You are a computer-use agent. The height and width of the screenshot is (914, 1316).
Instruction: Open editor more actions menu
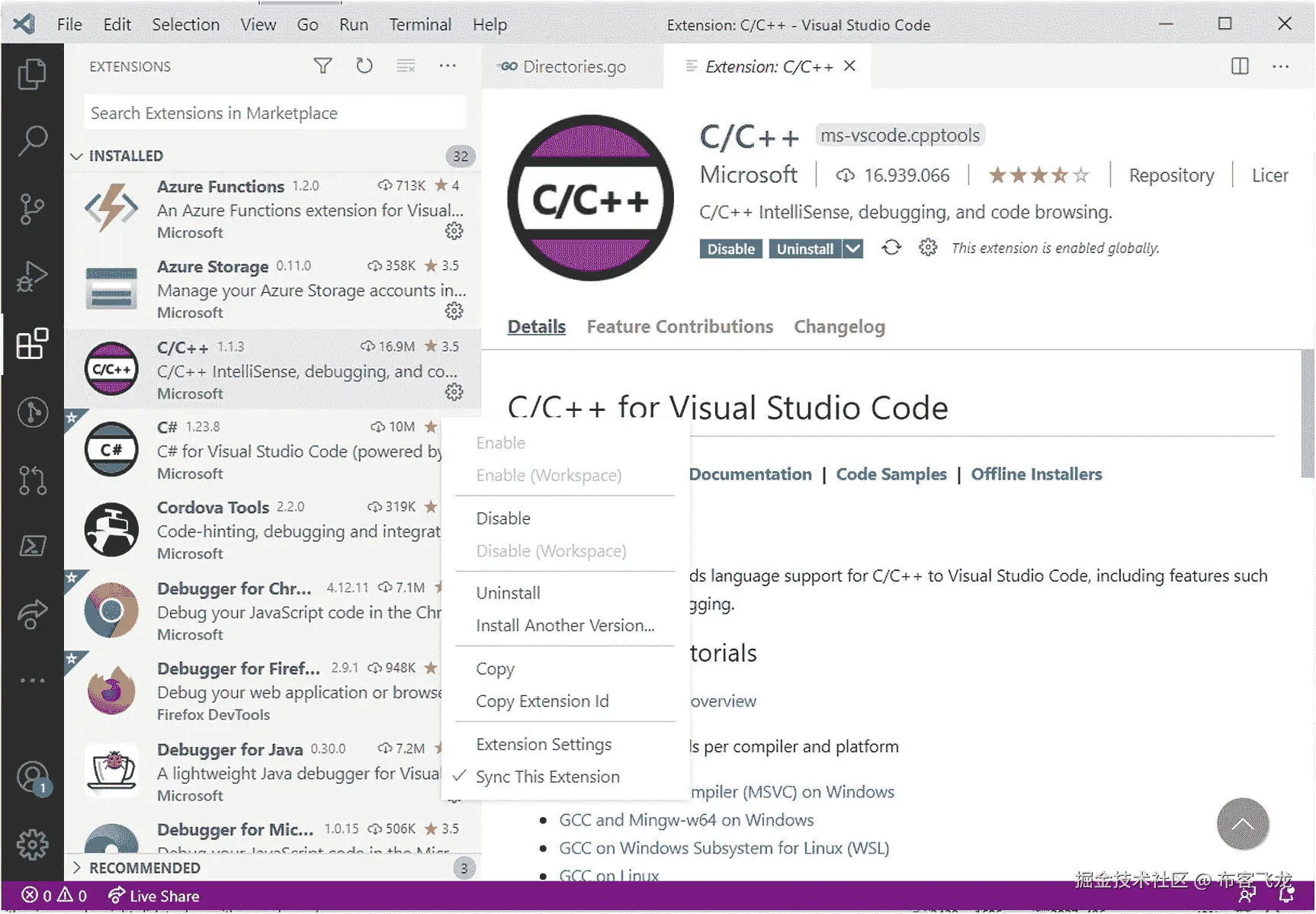coord(1281,66)
